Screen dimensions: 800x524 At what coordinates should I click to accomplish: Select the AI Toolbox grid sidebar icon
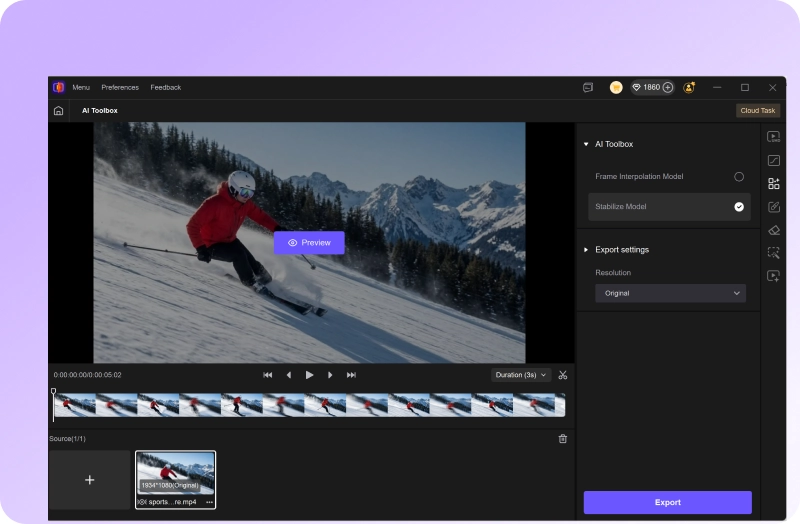pyautogui.click(x=773, y=184)
